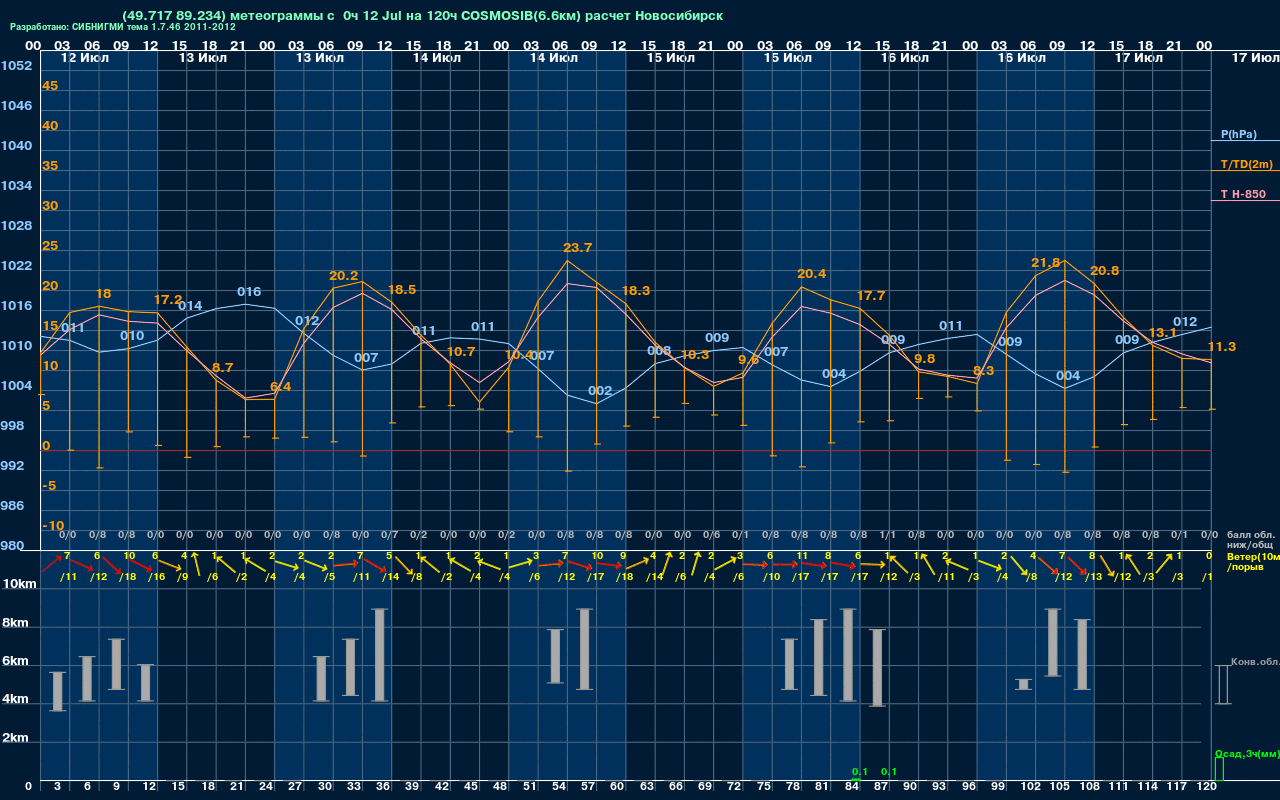Click the 'Разработано: СИБНИГМИ' credit line
The image size is (1280, 800).
(123, 27)
